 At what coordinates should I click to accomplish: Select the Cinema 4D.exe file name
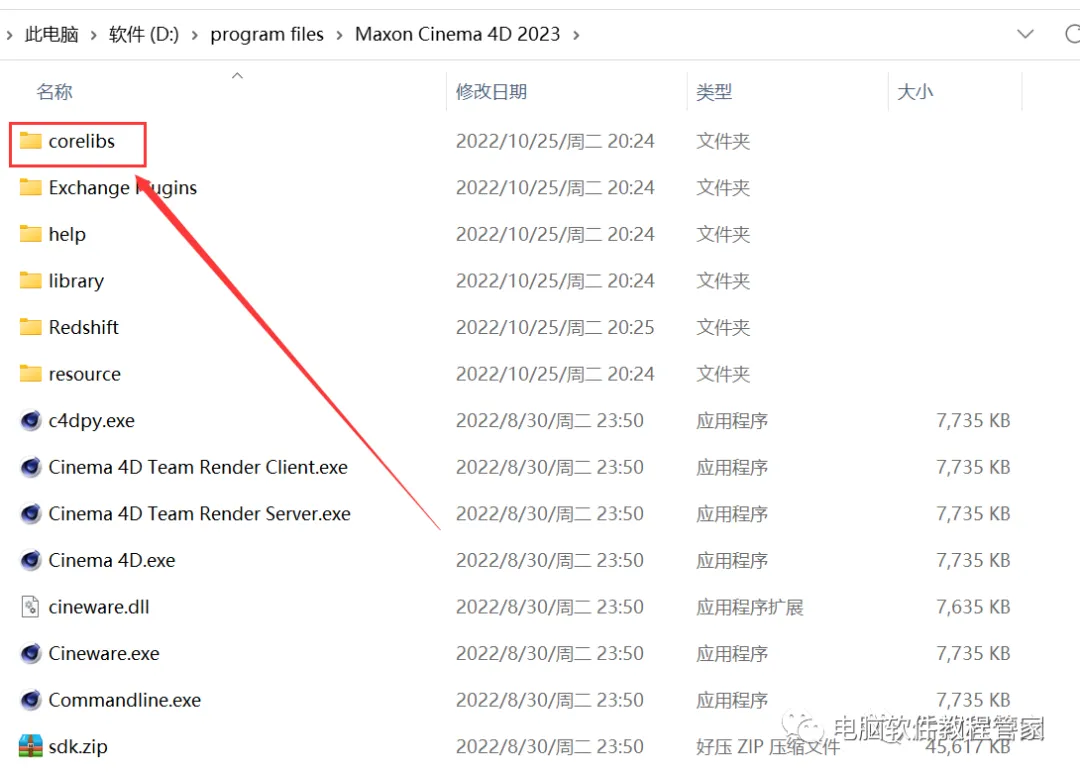tap(112, 560)
